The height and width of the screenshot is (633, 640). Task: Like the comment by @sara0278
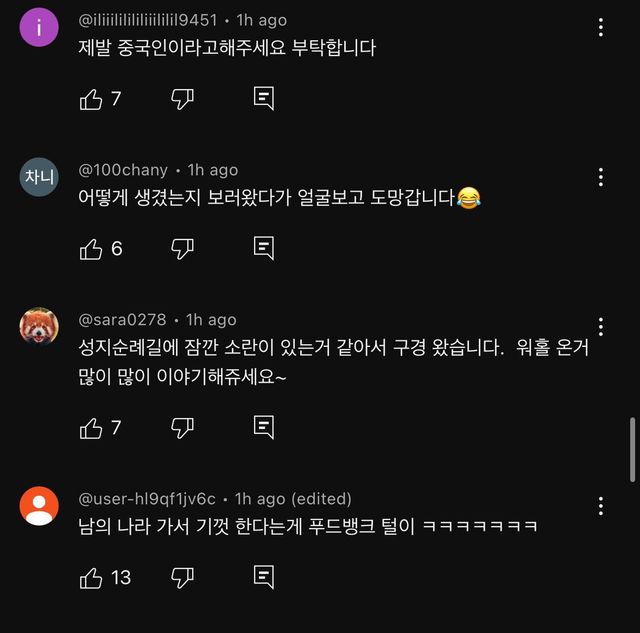click(x=91, y=428)
